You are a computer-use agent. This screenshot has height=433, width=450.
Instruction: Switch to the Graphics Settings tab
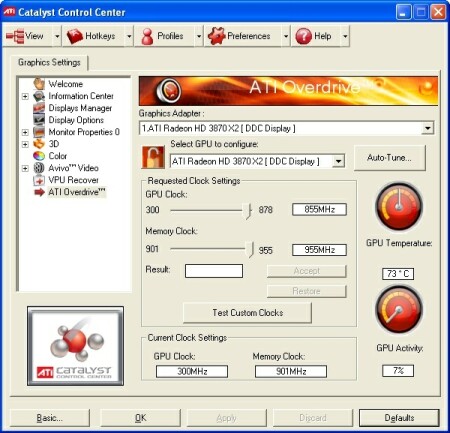49,62
